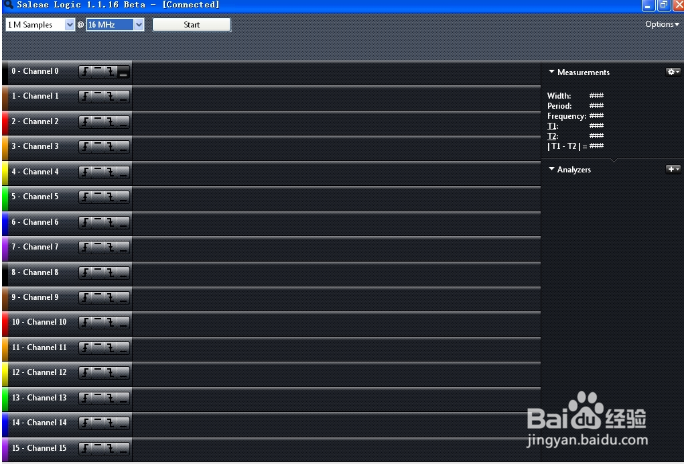Set falling edge trigger on Channel 5
Viewport: 687px width, 464px height.
[x=110, y=197]
